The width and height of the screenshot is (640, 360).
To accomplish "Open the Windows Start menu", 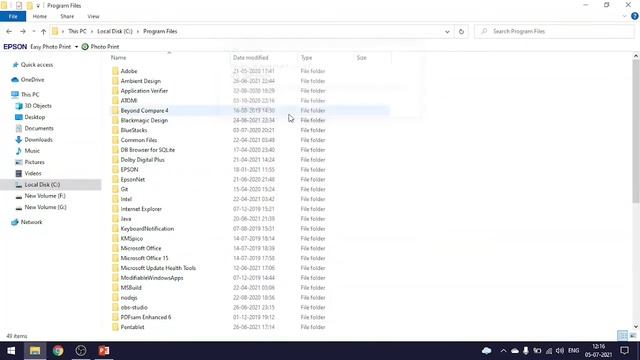I will point(11,351).
